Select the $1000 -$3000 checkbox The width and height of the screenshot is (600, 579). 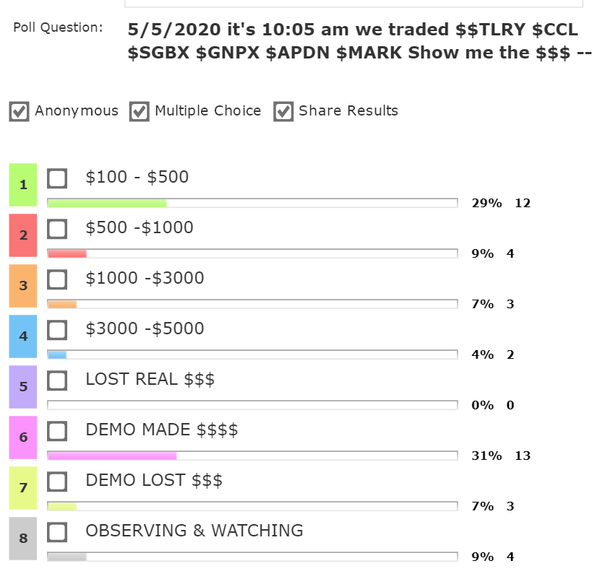click(x=58, y=279)
